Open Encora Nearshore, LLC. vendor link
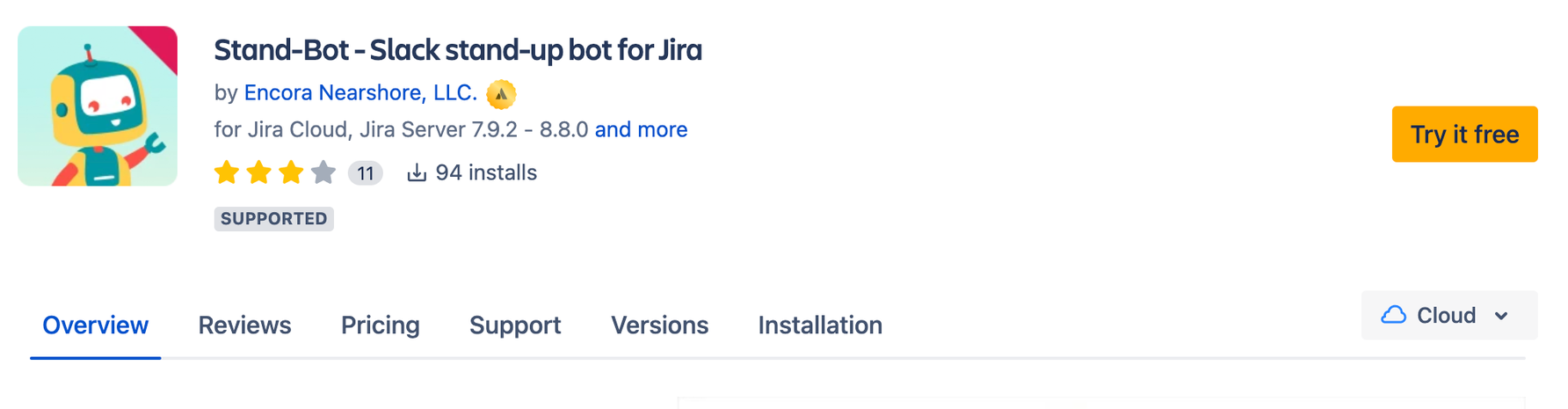The height and width of the screenshot is (409, 1568). pyautogui.click(x=360, y=92)
